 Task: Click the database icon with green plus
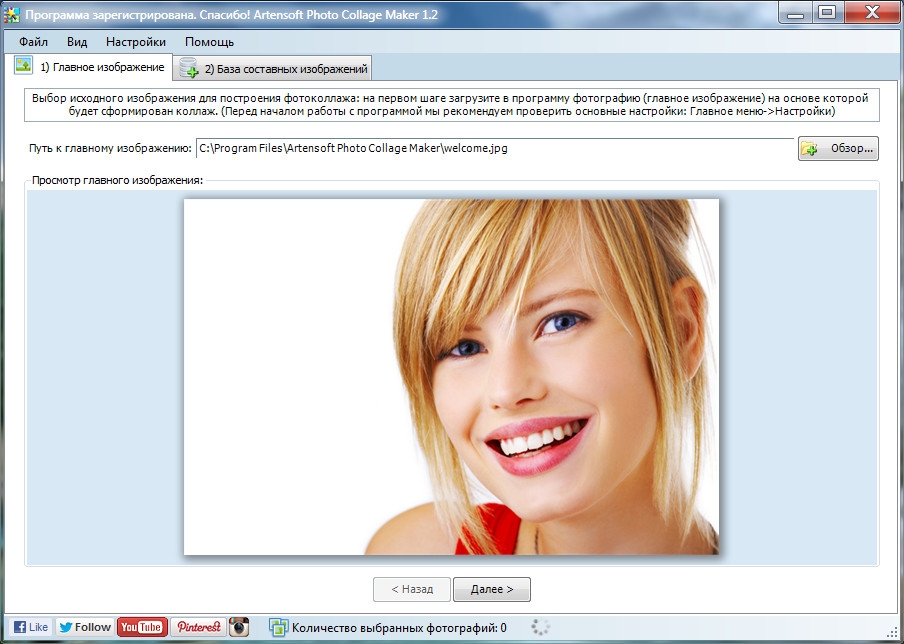[x=189, y=68]
